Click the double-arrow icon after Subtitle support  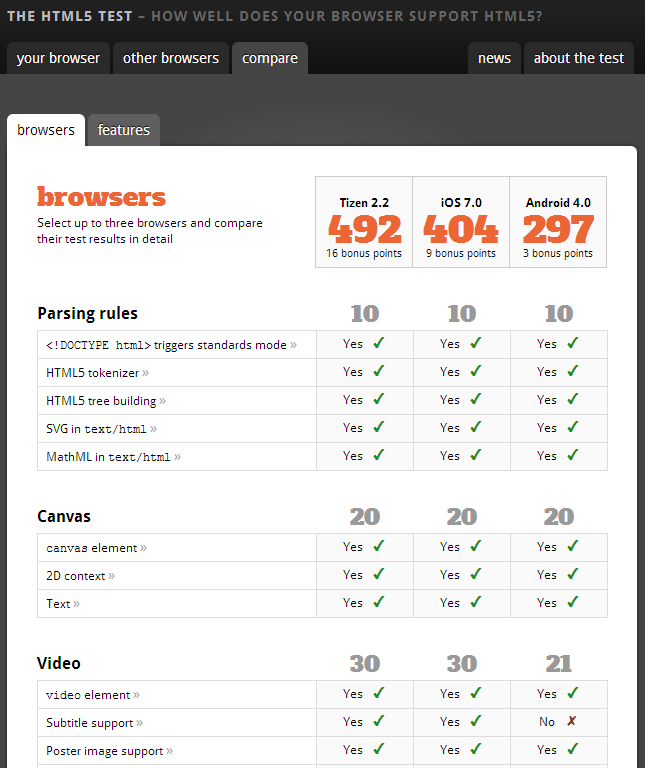click(x=140, y=723)
